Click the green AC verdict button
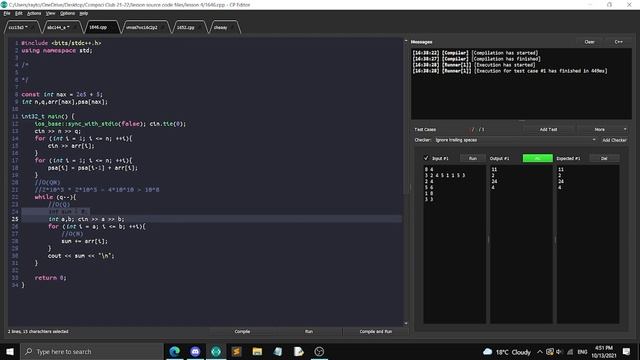640x360 pixels. (x=538, y=158)
